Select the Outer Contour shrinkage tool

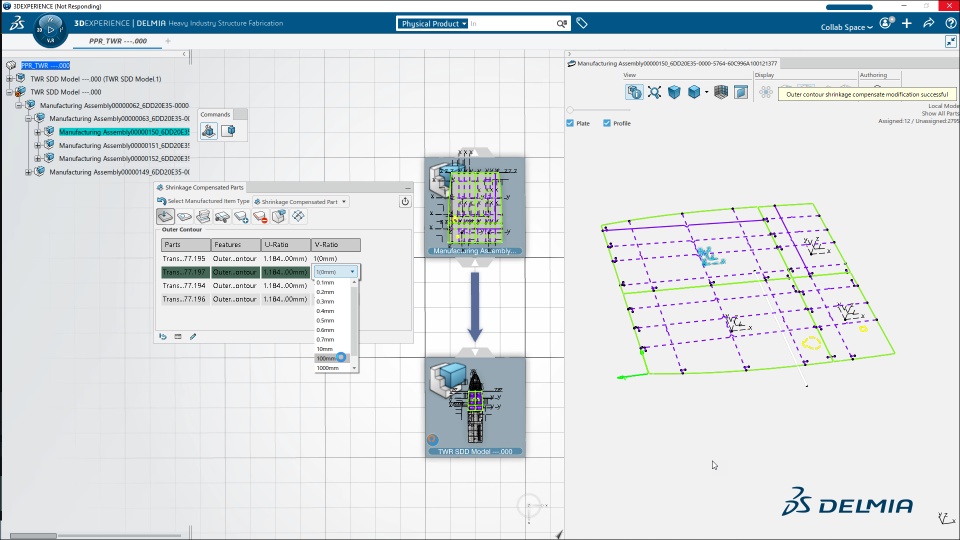(165, 216)
